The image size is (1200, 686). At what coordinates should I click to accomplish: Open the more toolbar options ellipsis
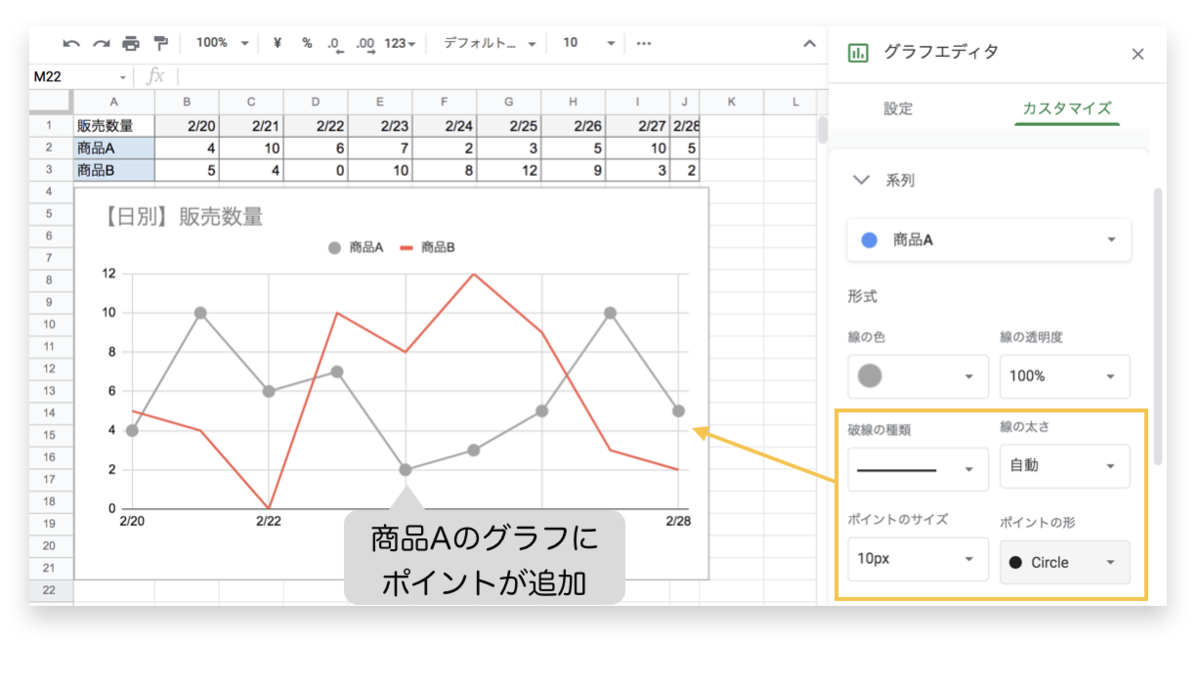(644, 43)
